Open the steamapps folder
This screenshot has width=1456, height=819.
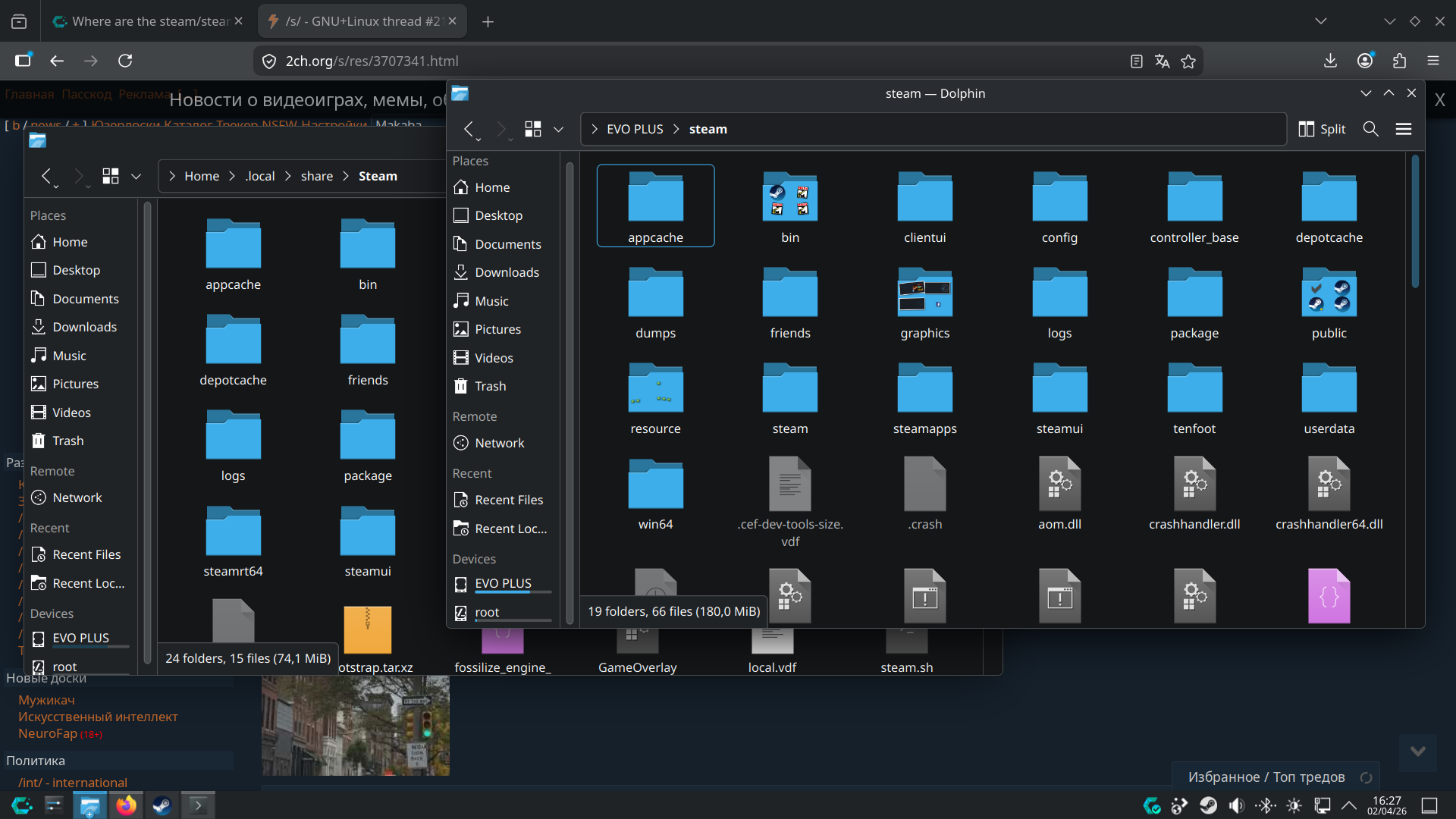pos(924,397)
